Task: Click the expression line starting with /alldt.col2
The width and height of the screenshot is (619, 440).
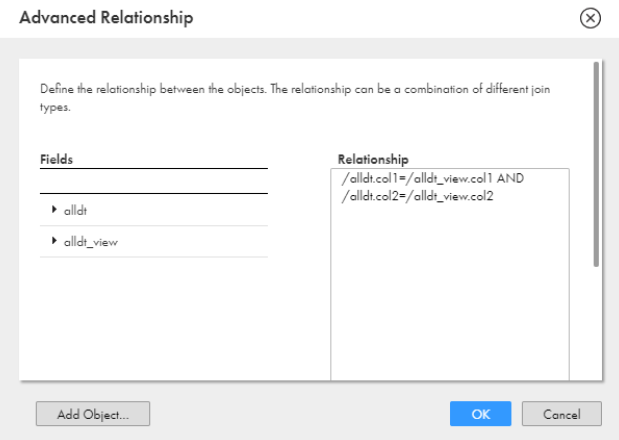Action: coord(417,196)
